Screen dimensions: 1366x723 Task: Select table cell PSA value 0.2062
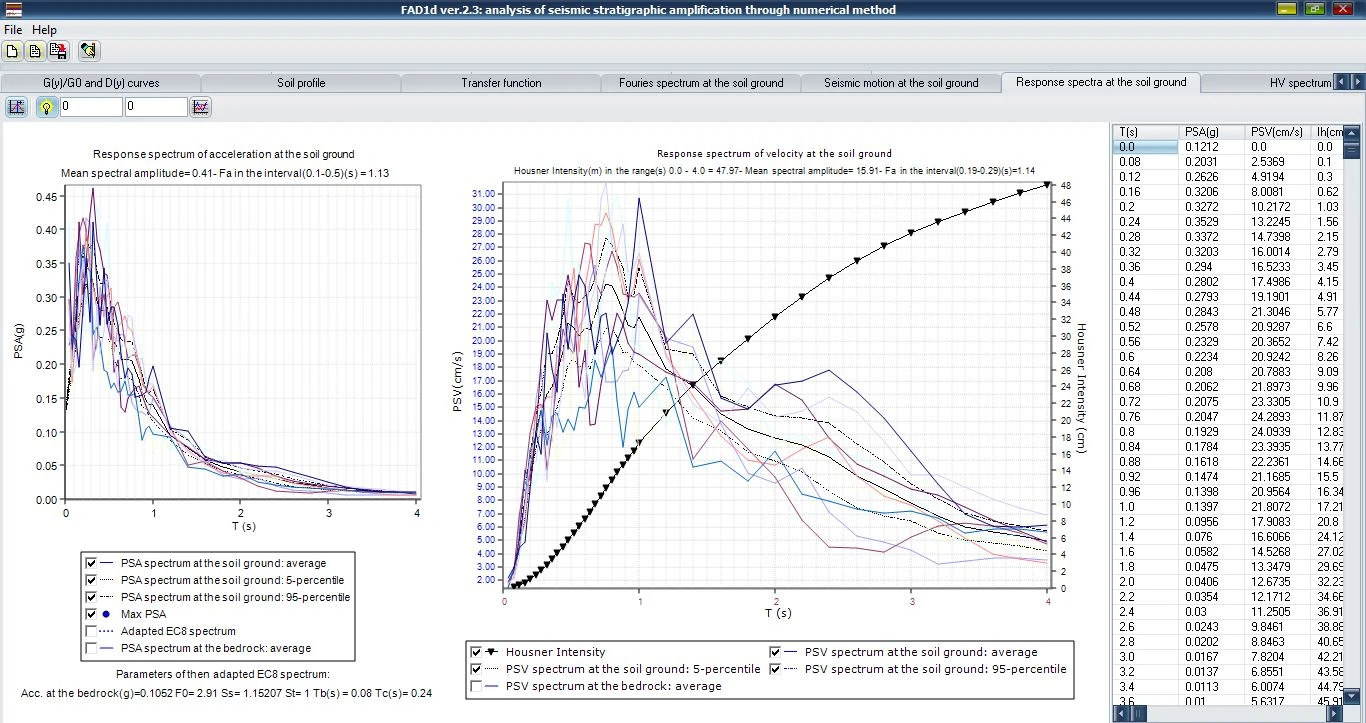[x=1213, y=386]
